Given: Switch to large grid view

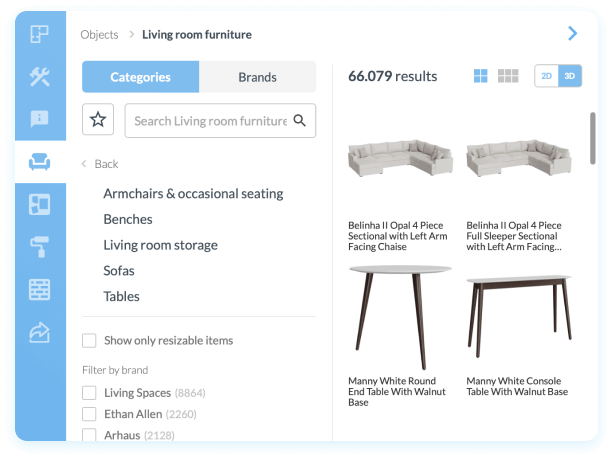Looking at the screenshot, I should 481,76.
